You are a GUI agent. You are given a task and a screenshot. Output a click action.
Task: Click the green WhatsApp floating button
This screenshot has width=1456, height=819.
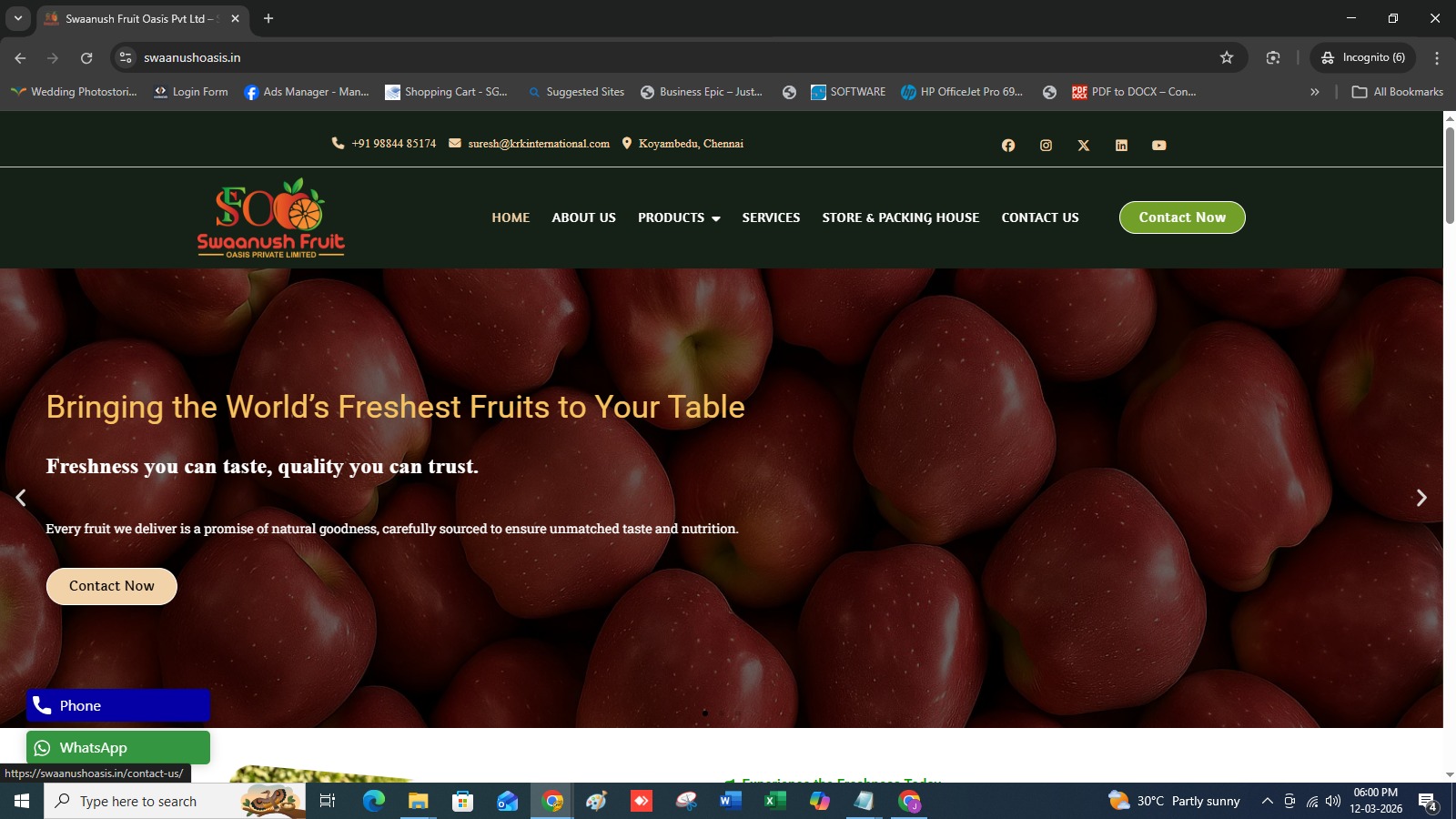coord(118,748)
